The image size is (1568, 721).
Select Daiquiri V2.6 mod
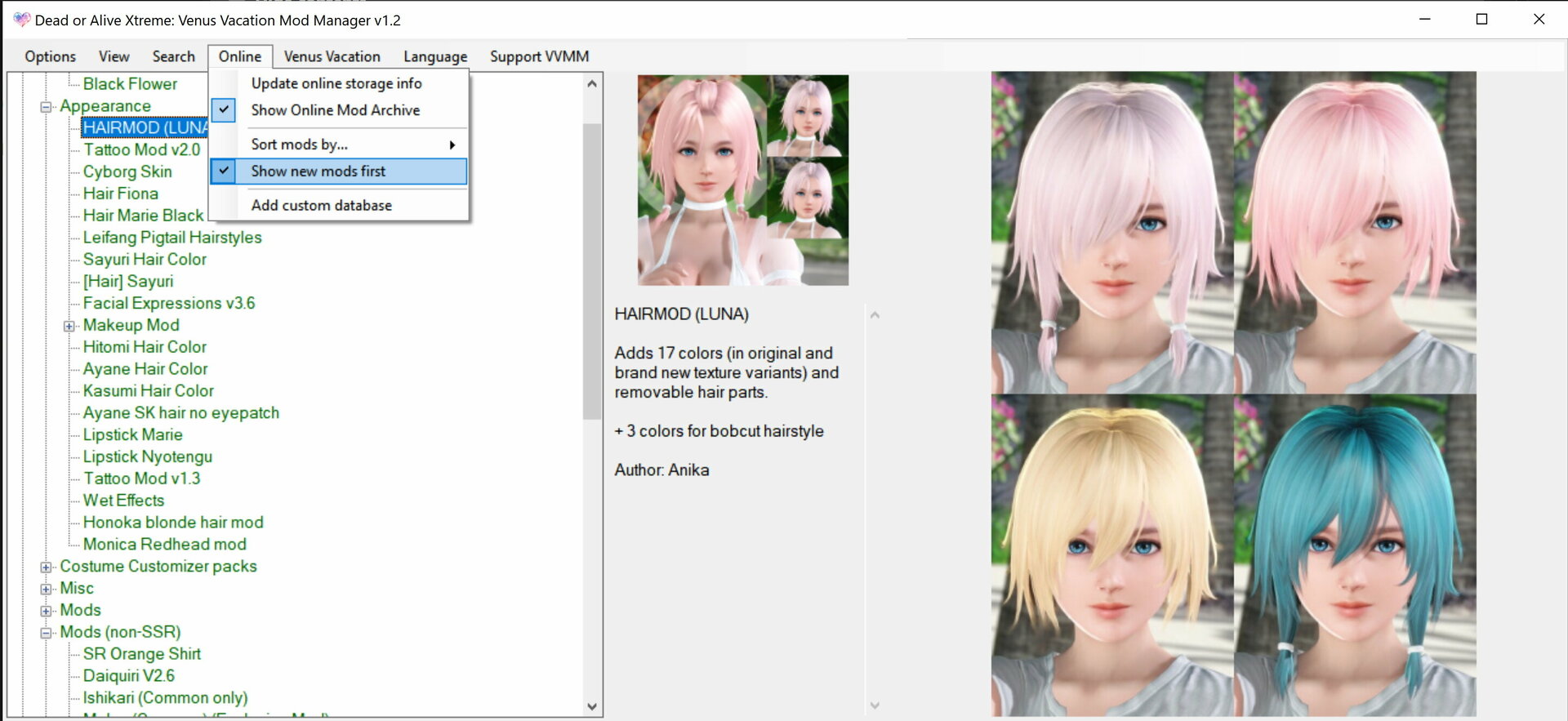point(128,676)
